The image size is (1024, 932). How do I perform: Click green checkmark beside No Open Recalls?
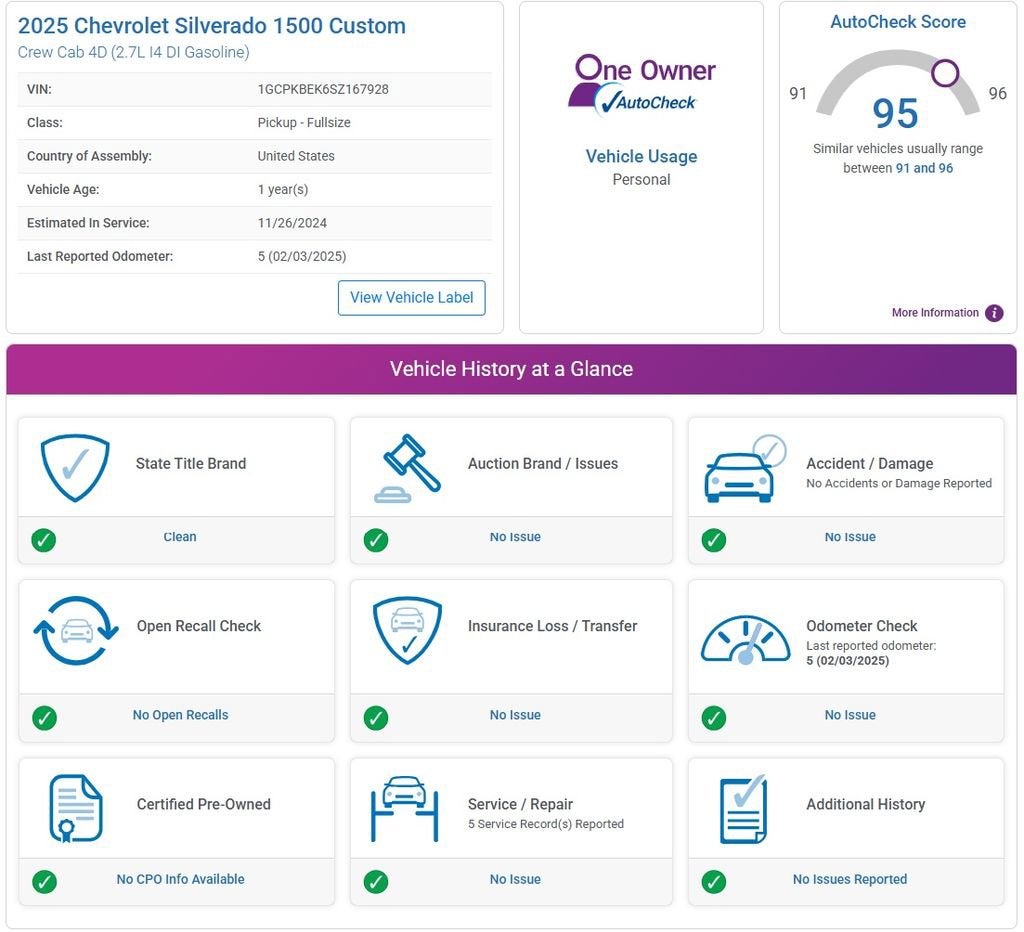44,718
